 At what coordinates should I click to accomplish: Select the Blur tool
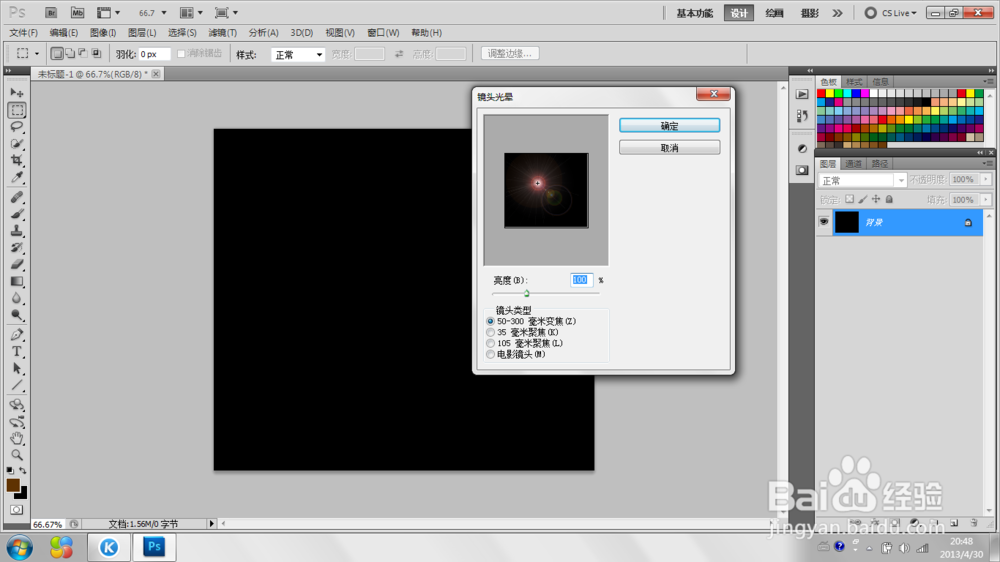click(x=17, y=298)
